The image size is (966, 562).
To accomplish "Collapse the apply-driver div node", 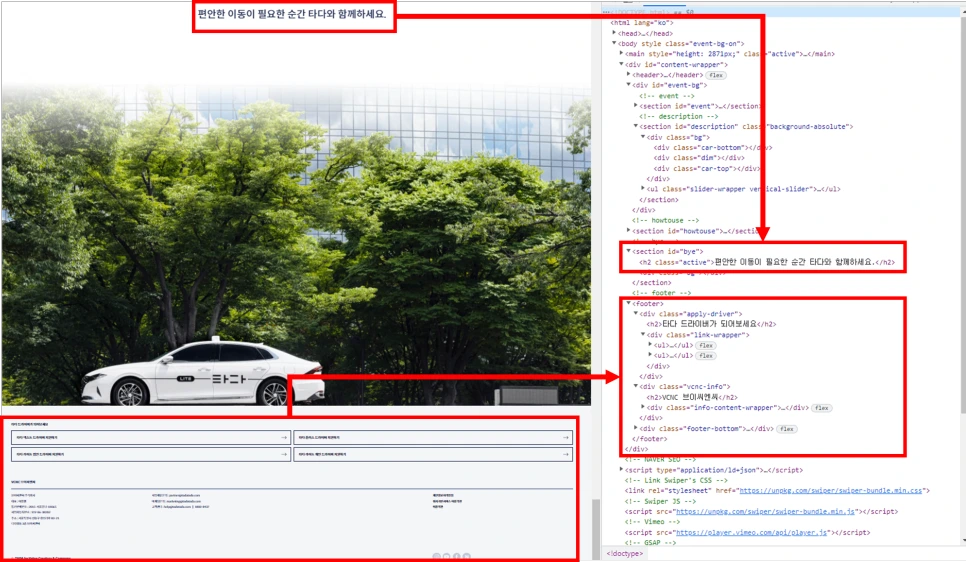I will pos(636,314).
